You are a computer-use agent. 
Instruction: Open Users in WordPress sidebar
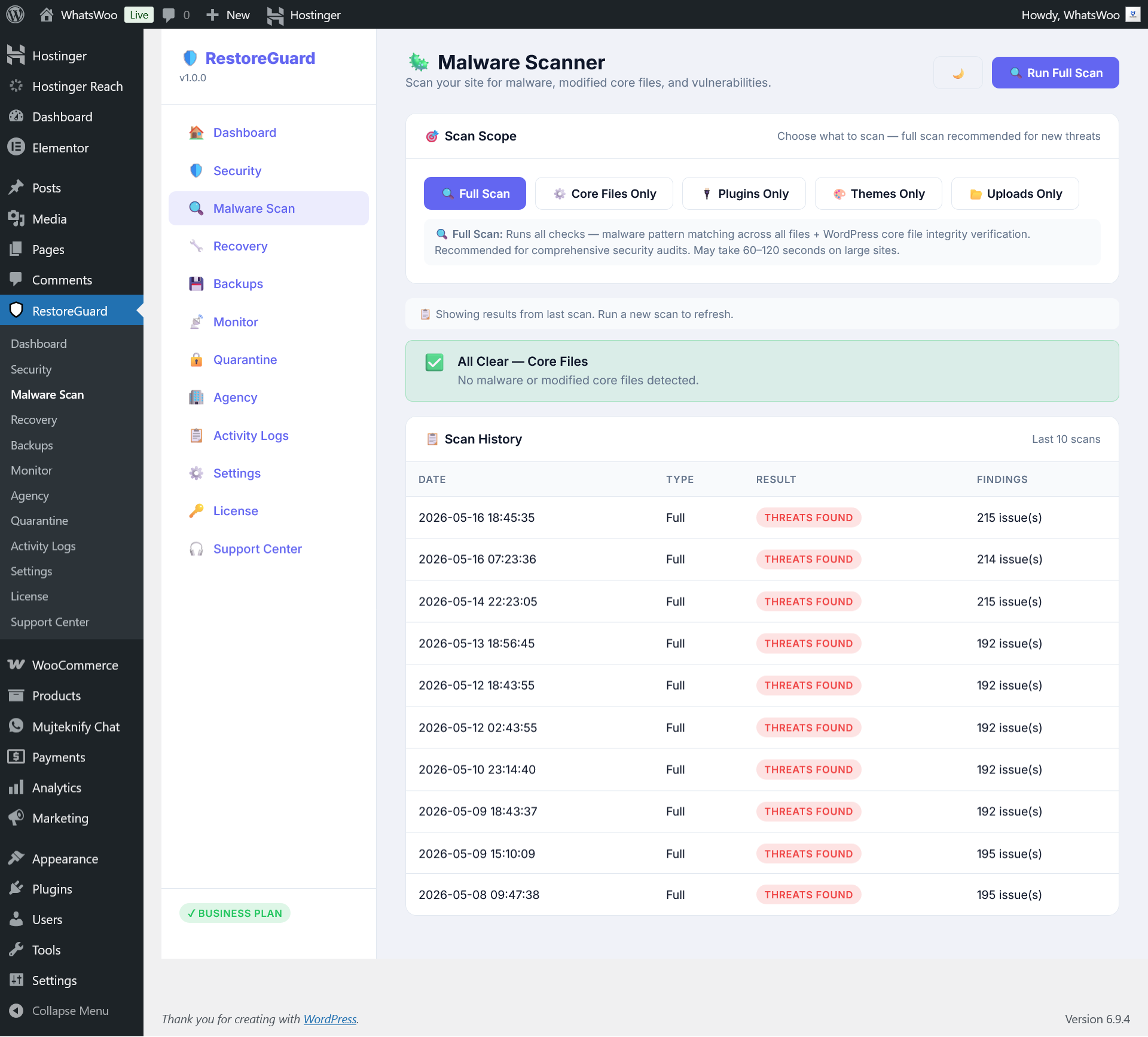[x=72, y=920]
